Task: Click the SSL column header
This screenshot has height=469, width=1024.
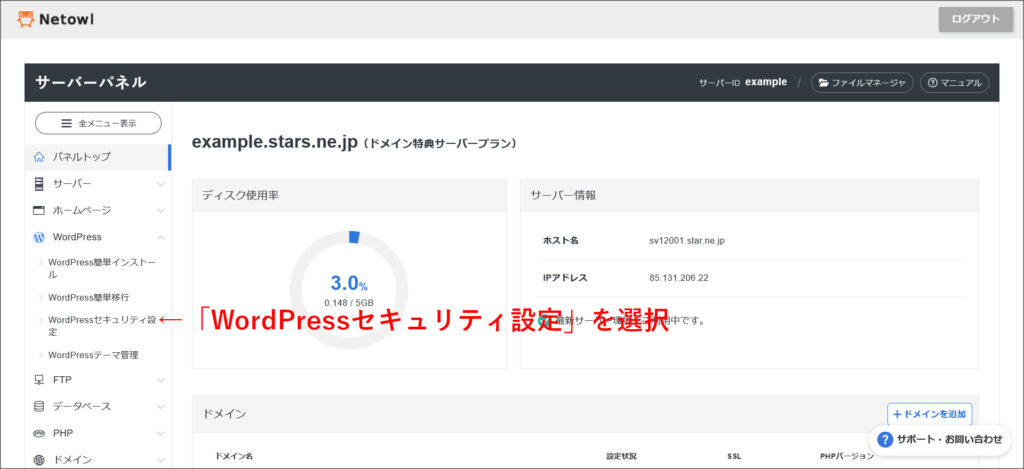Action: point(734,456)
